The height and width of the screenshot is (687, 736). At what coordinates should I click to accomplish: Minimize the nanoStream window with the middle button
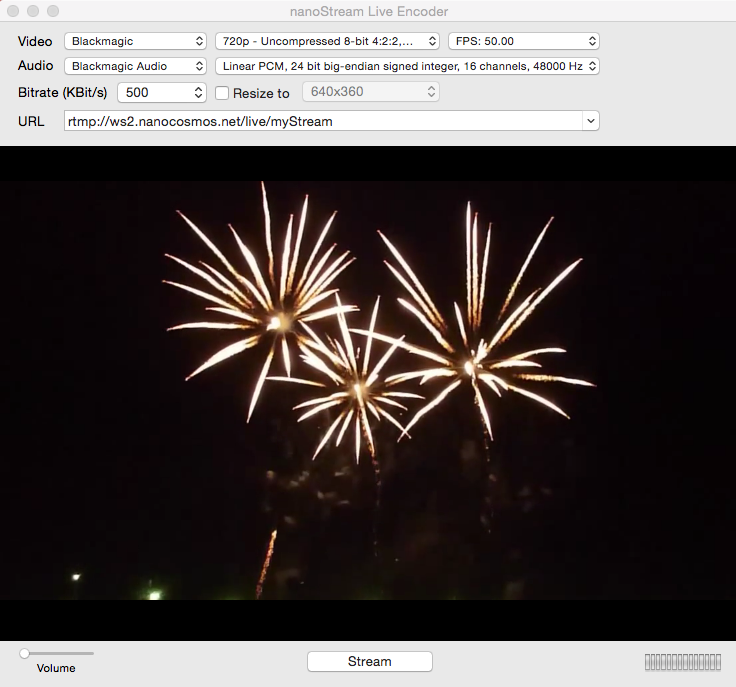33,11
